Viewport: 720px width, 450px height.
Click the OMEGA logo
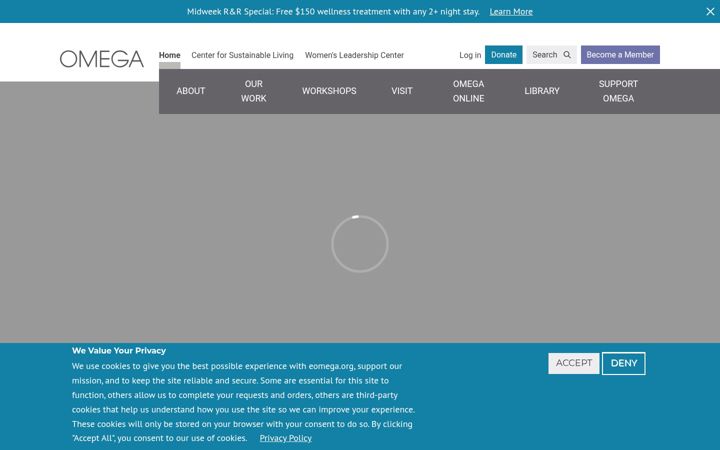(101, 59)
